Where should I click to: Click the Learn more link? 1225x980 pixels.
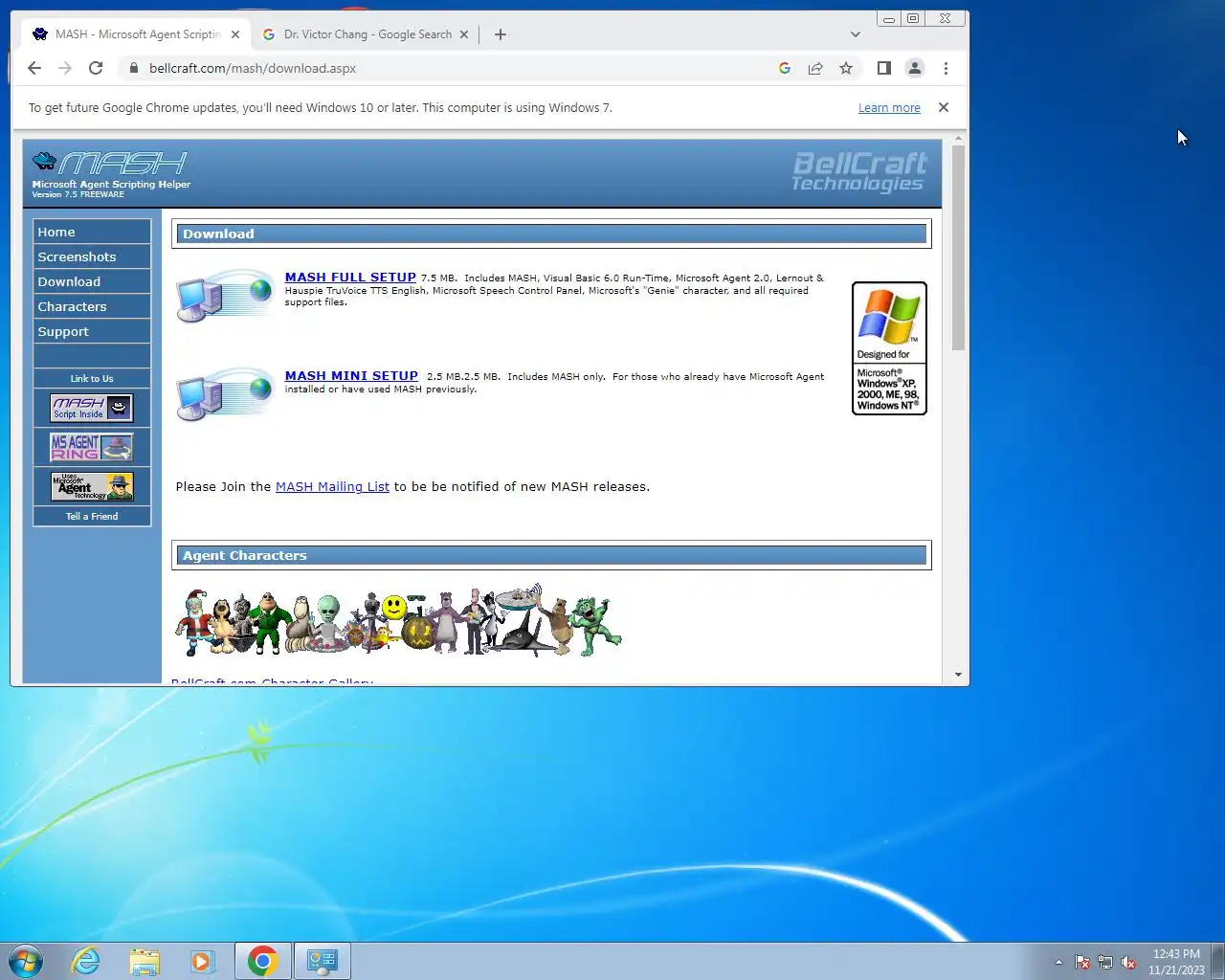pos(889,108)
